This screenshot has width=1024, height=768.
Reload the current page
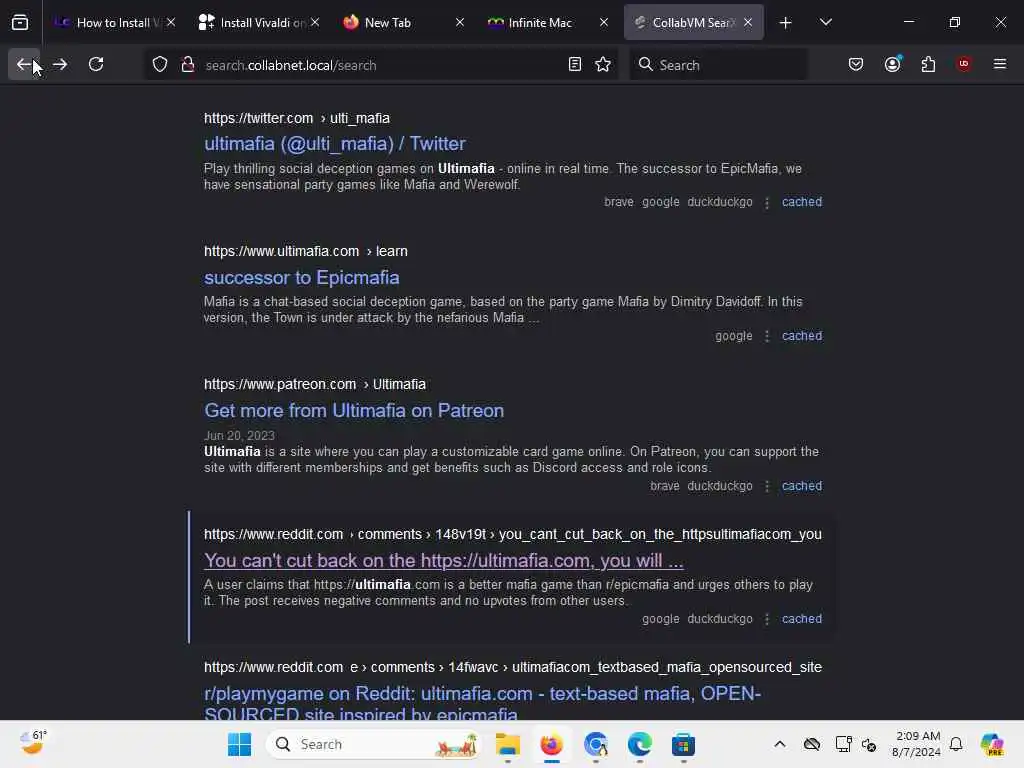pyautogui.click(x=96, y=65)
